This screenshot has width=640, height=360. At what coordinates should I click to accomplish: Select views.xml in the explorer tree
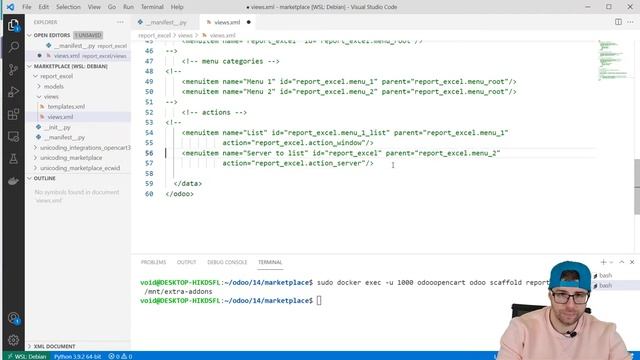click(78, 117)
